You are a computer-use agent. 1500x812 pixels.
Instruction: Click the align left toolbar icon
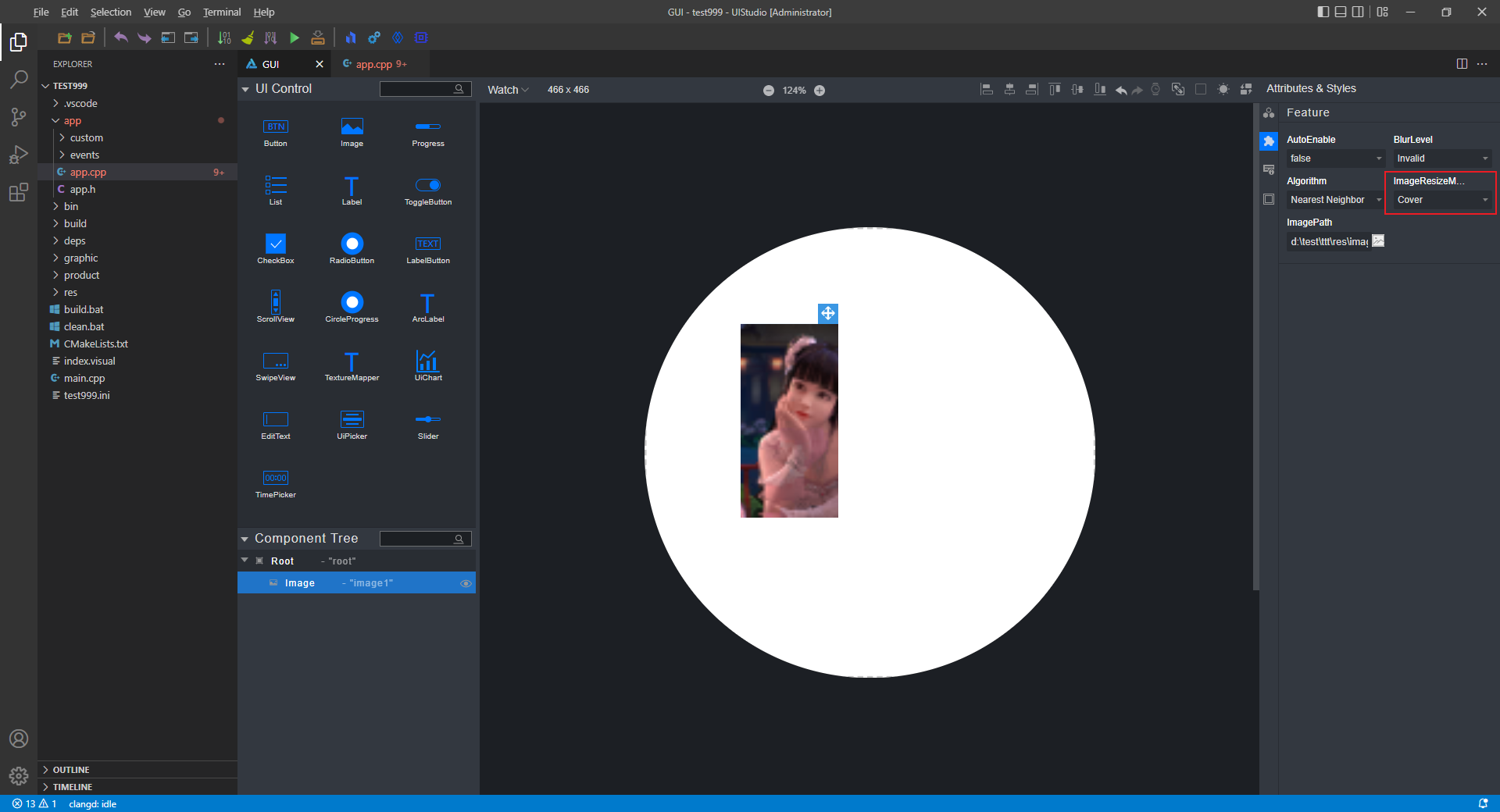click(x=987, y=90)
